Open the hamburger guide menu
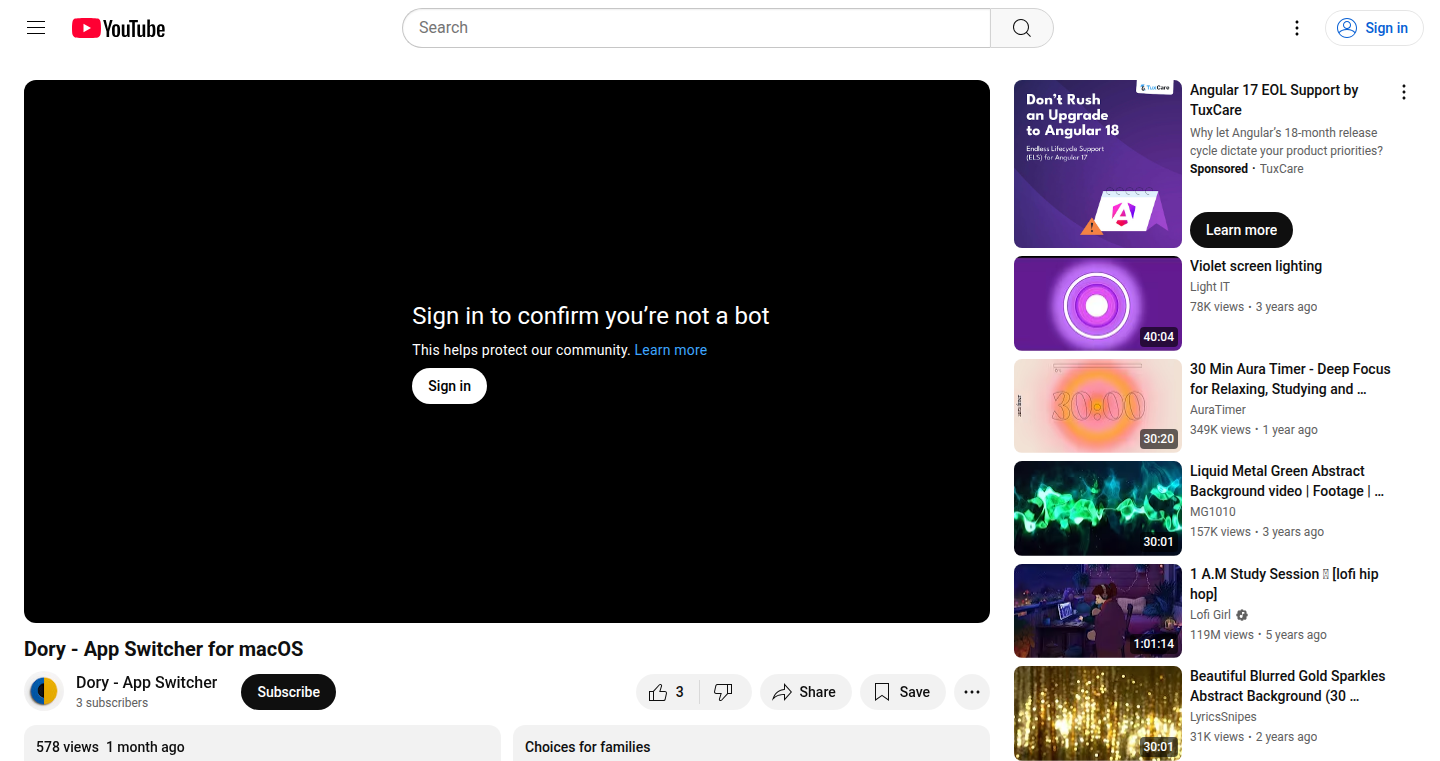 click(36, 28)
